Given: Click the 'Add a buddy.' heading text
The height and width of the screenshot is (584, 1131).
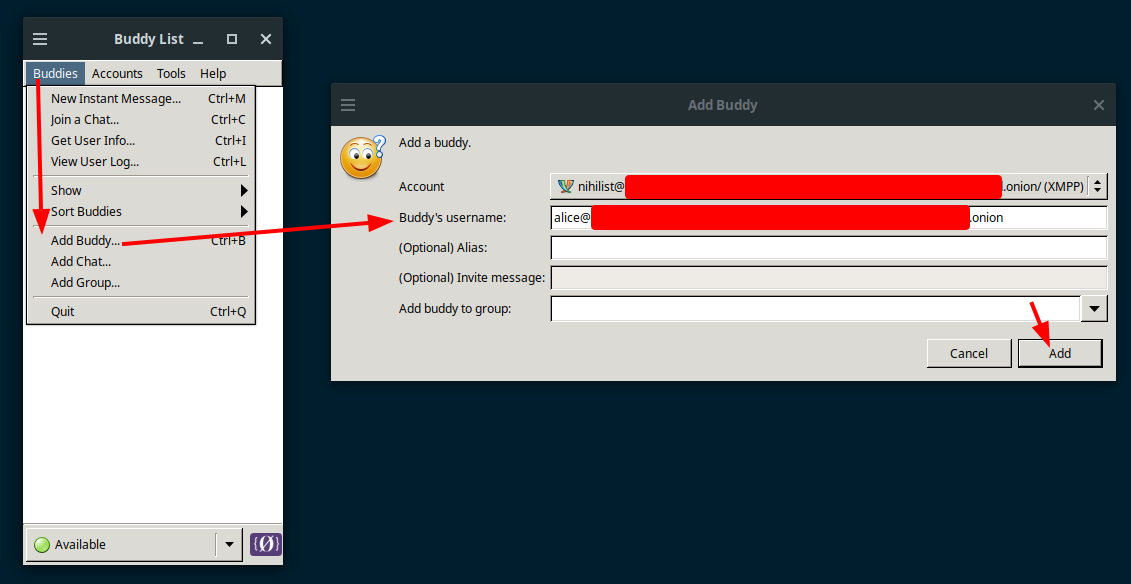Looking at the screenshot, I should tap(435, 143).
